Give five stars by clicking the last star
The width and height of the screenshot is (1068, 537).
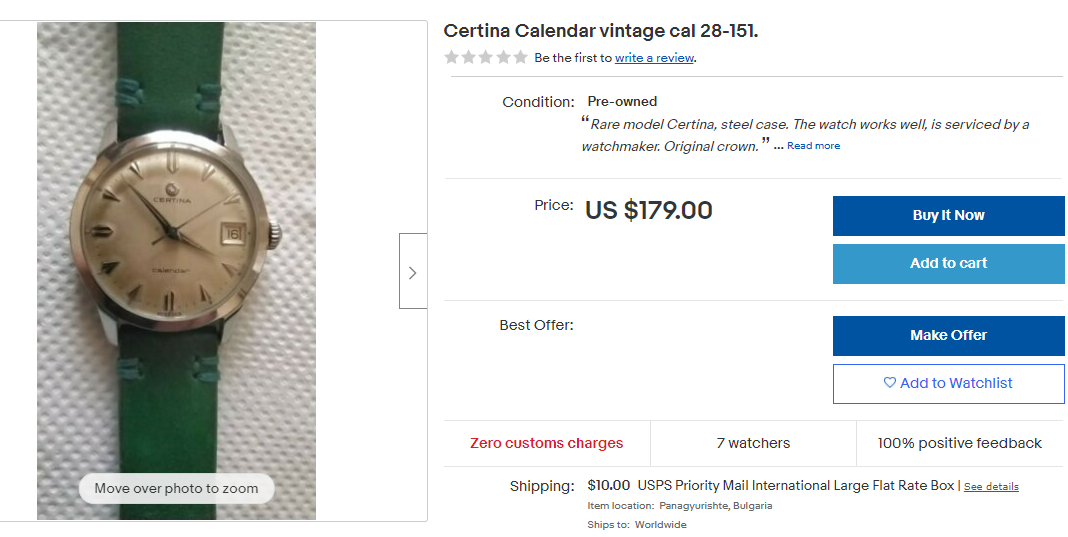(520, 58)
